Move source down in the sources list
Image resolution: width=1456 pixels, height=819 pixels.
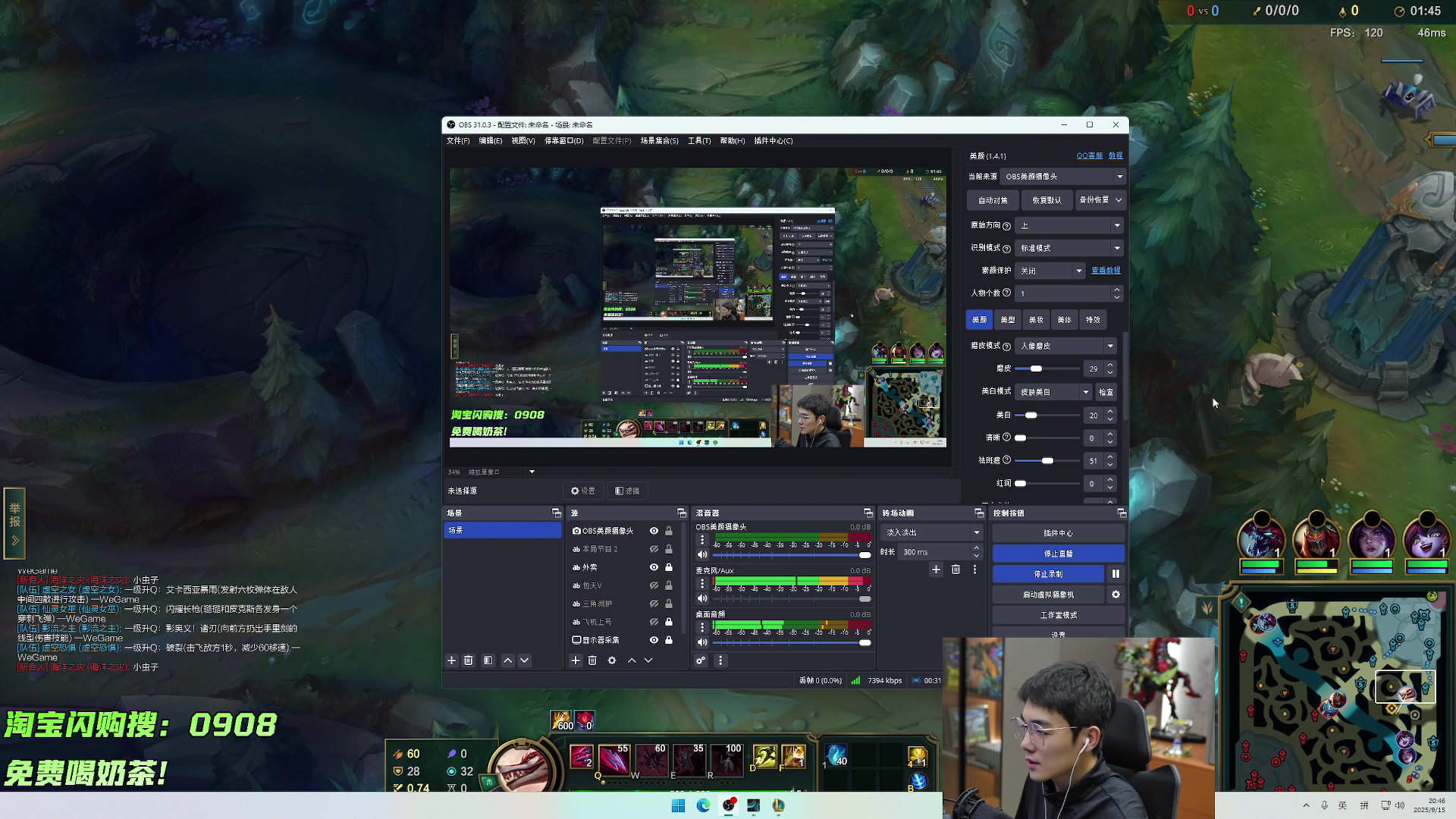(648, 661)
